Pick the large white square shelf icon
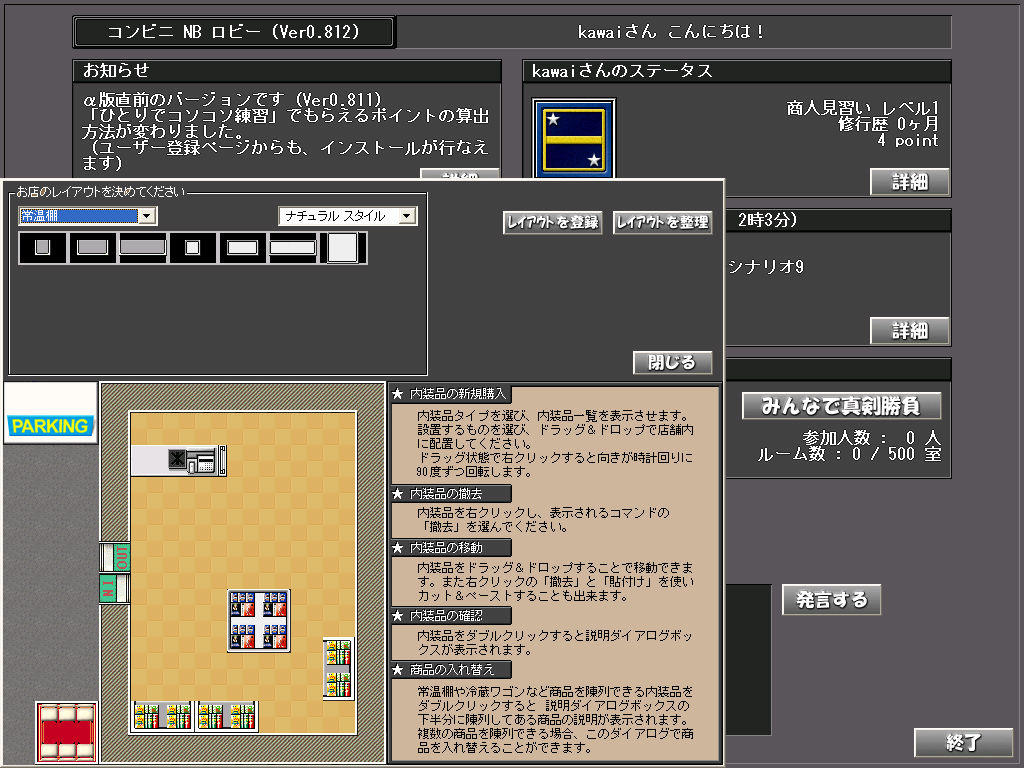 (343, 247)
